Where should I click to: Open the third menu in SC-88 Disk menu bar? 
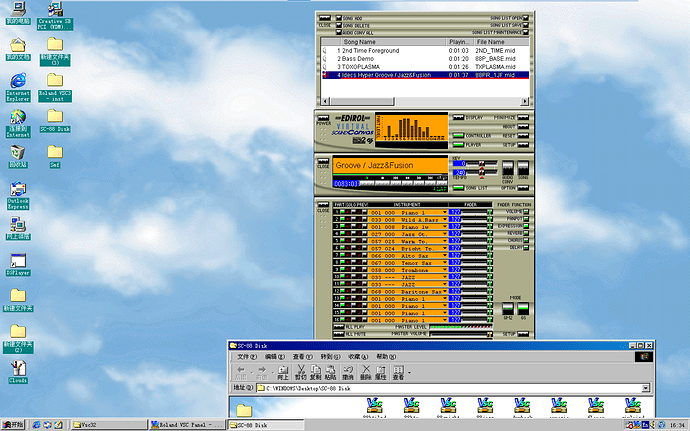pyautogui.click(x=303, y=357)
